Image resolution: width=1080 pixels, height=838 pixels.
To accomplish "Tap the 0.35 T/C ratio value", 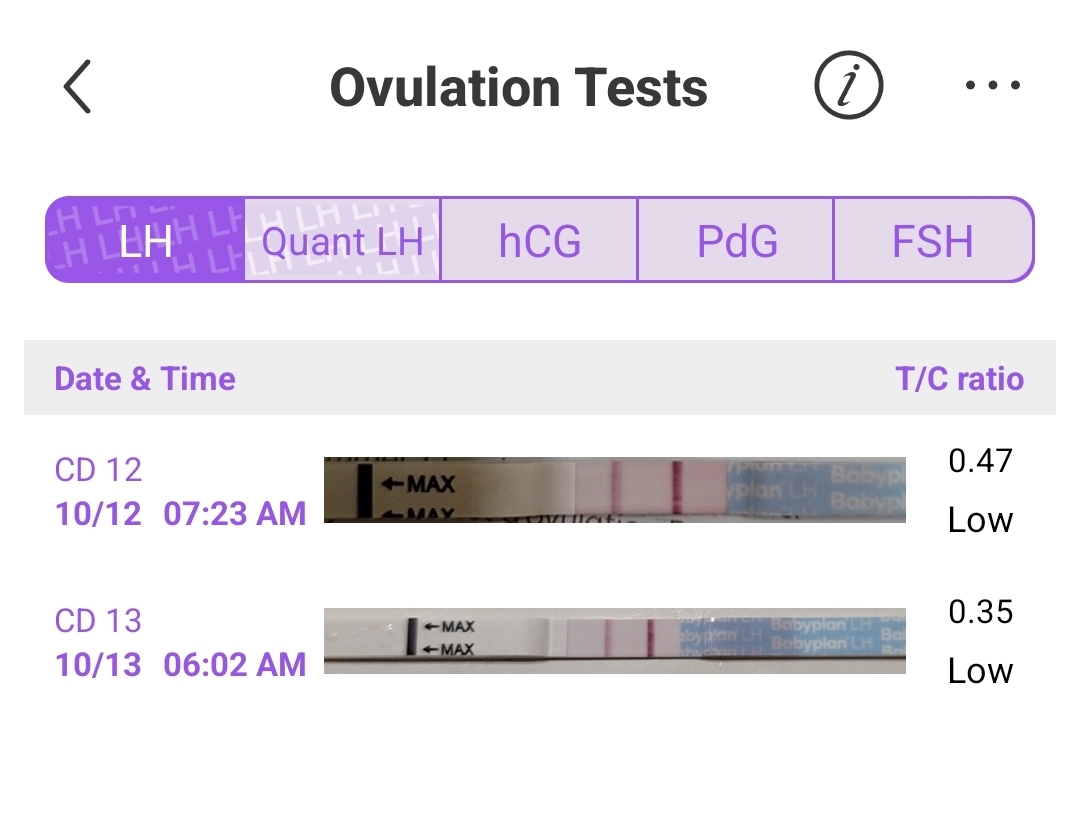I will tap(980, 612).
